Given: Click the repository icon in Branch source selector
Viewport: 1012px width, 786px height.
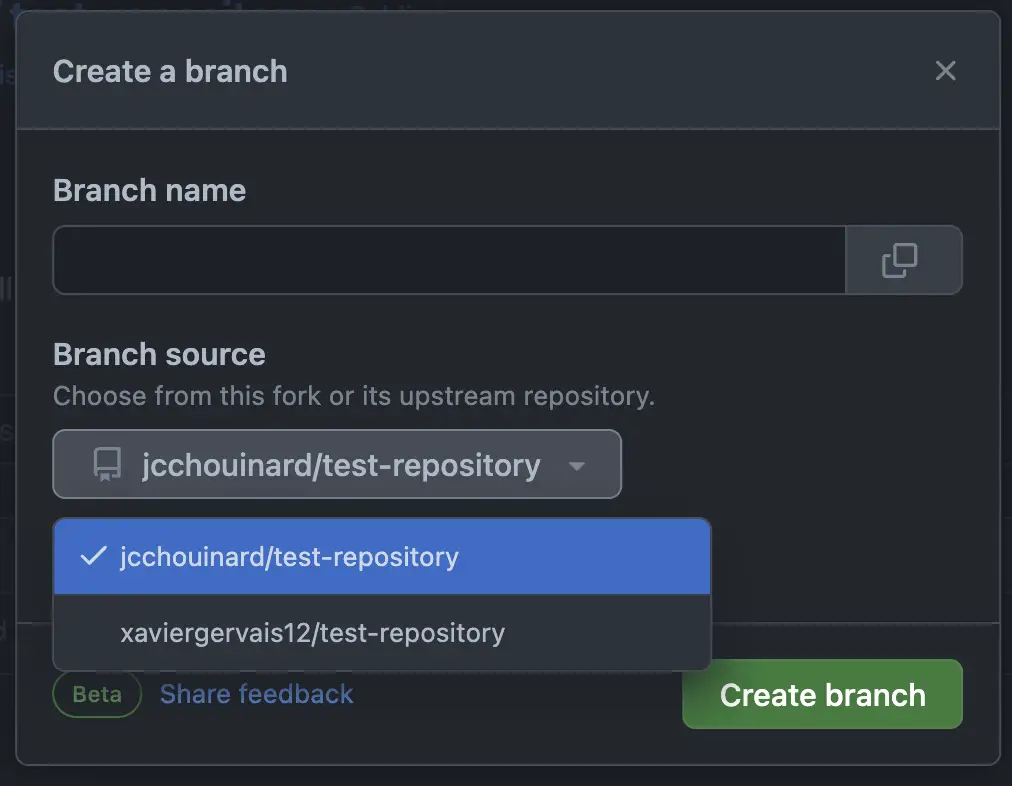Looking at the screenshot, I should pos(107,465).
